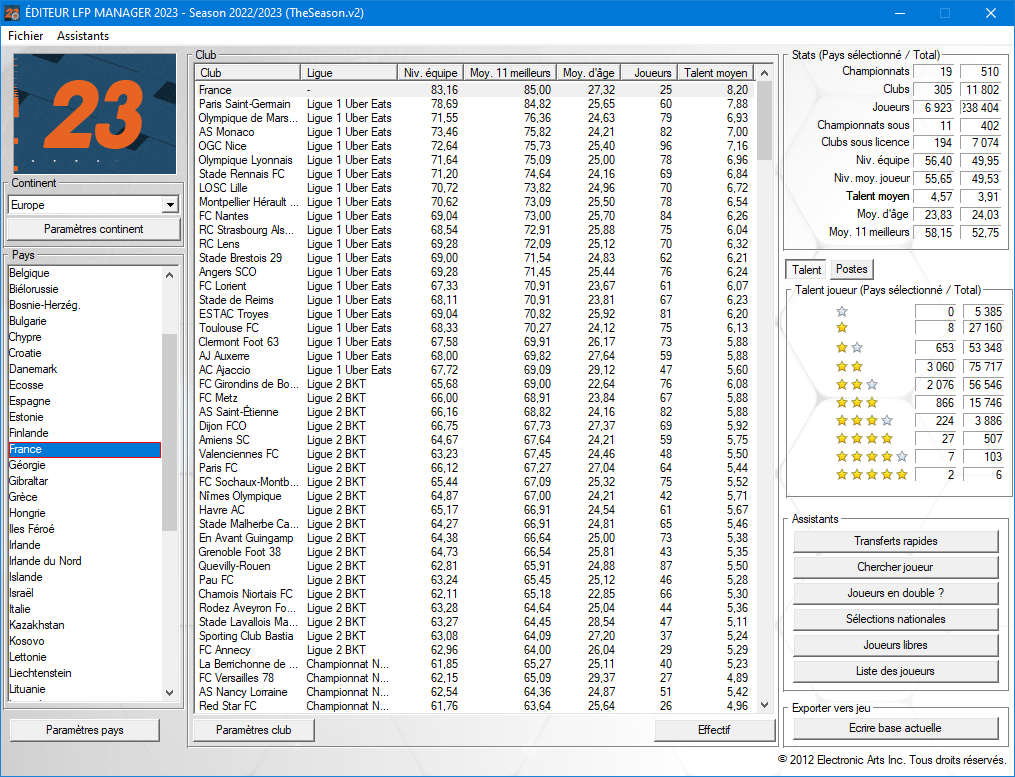The height and width of the screenshot is (777, 1015).
Task: Open Sélections nationales assistant
Action: tap(895, 618)
